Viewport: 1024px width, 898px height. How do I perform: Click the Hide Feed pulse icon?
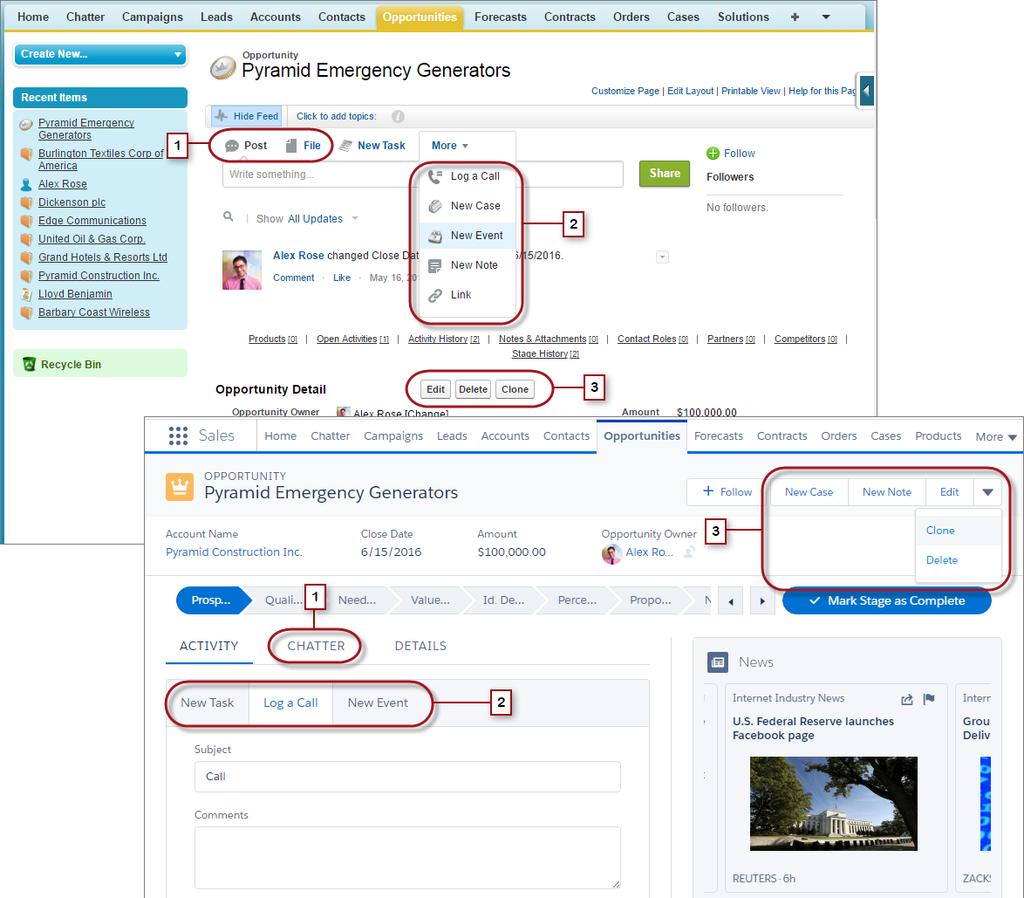click(221, 116)
